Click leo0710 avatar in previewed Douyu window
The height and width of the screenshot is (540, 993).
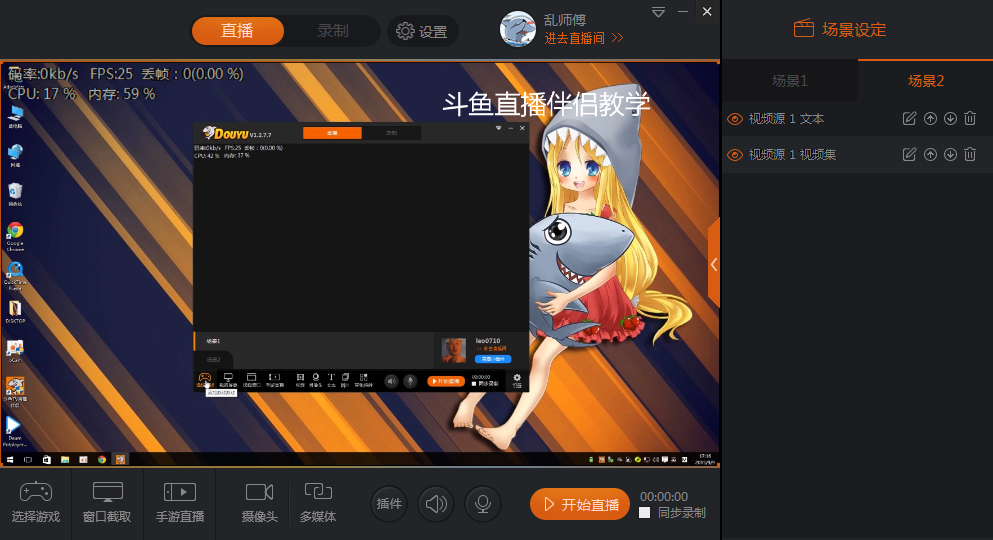(x=453, y=350)
